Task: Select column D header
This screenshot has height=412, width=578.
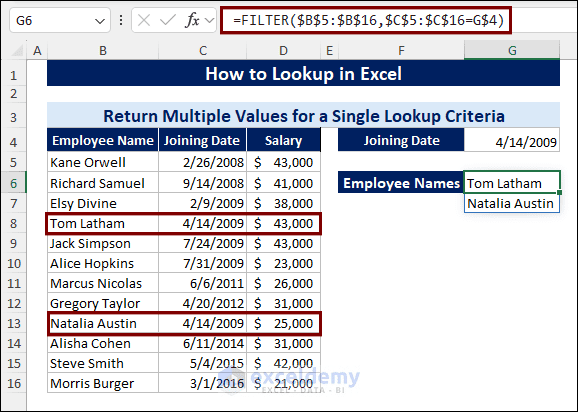Action: click(283, 50)
